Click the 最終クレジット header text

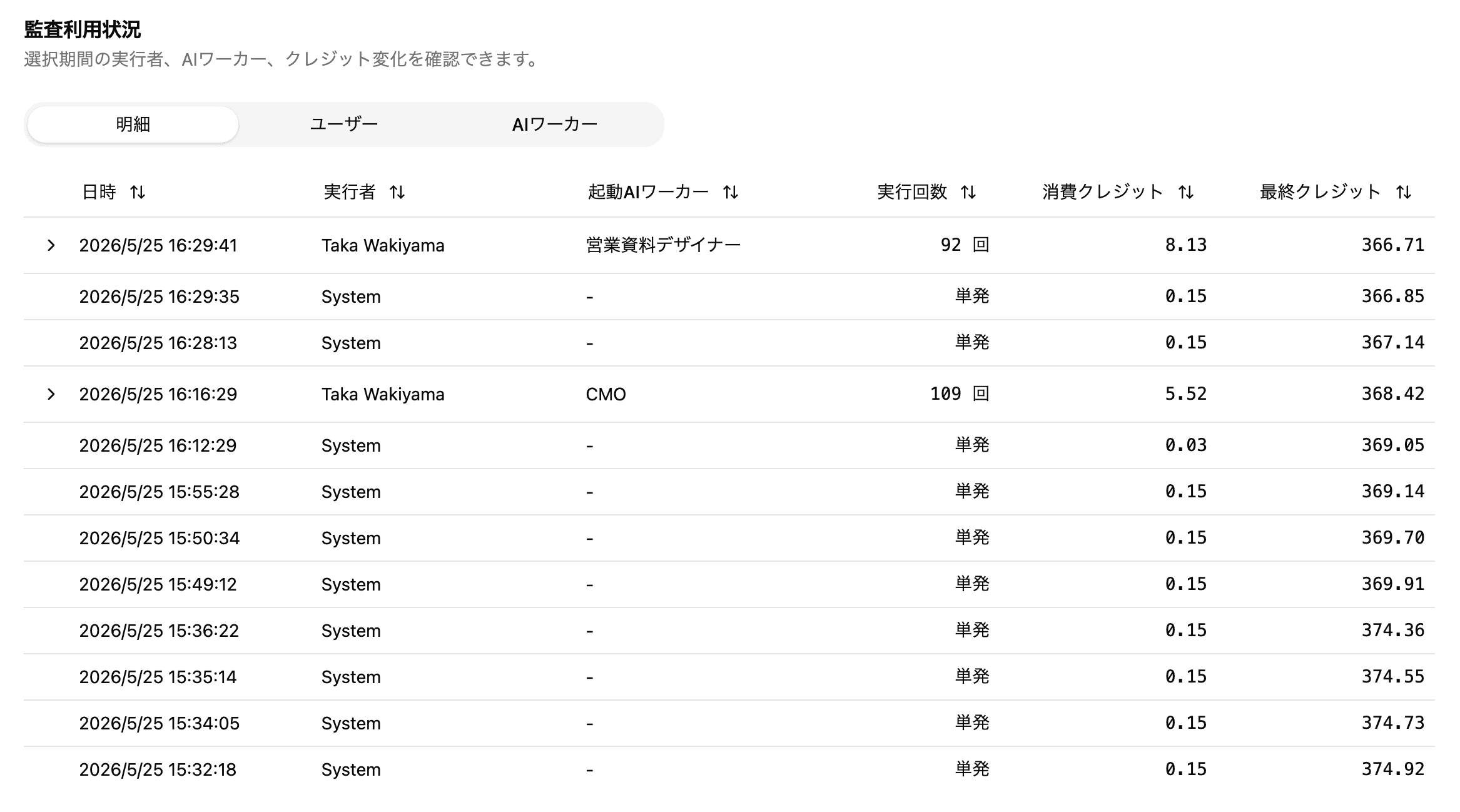click(1321, 192)
